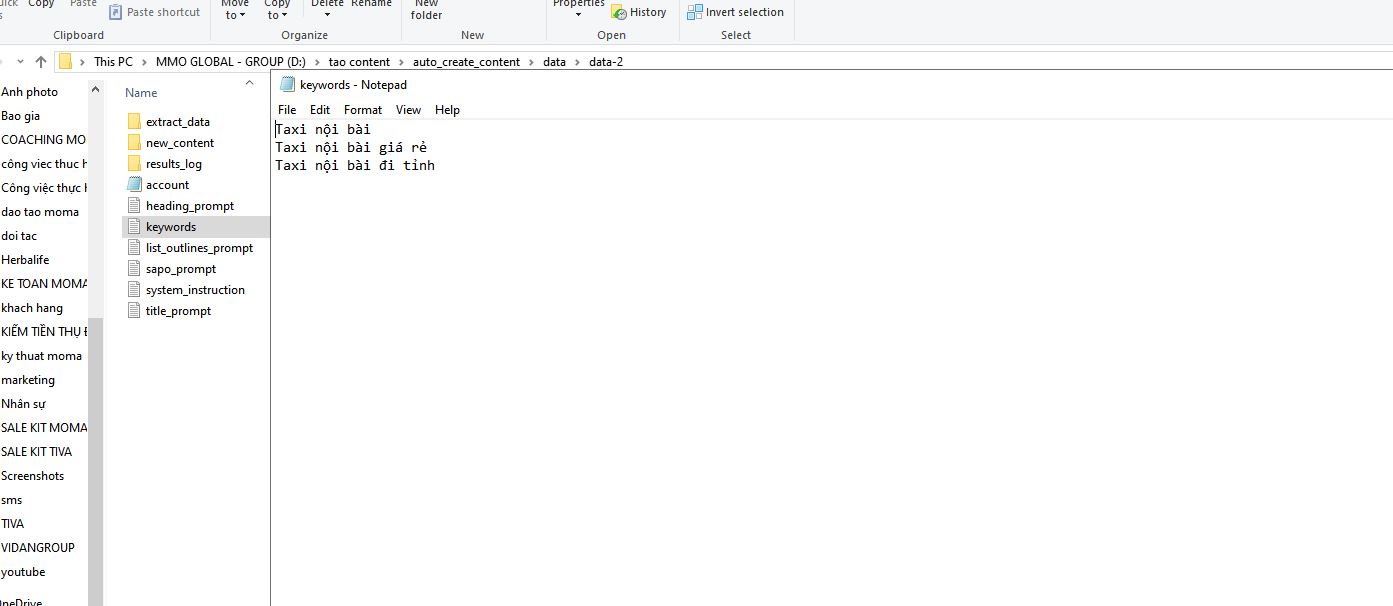Open the Move to dropdown
The image size is (1393, 606).
pos(235,10)
